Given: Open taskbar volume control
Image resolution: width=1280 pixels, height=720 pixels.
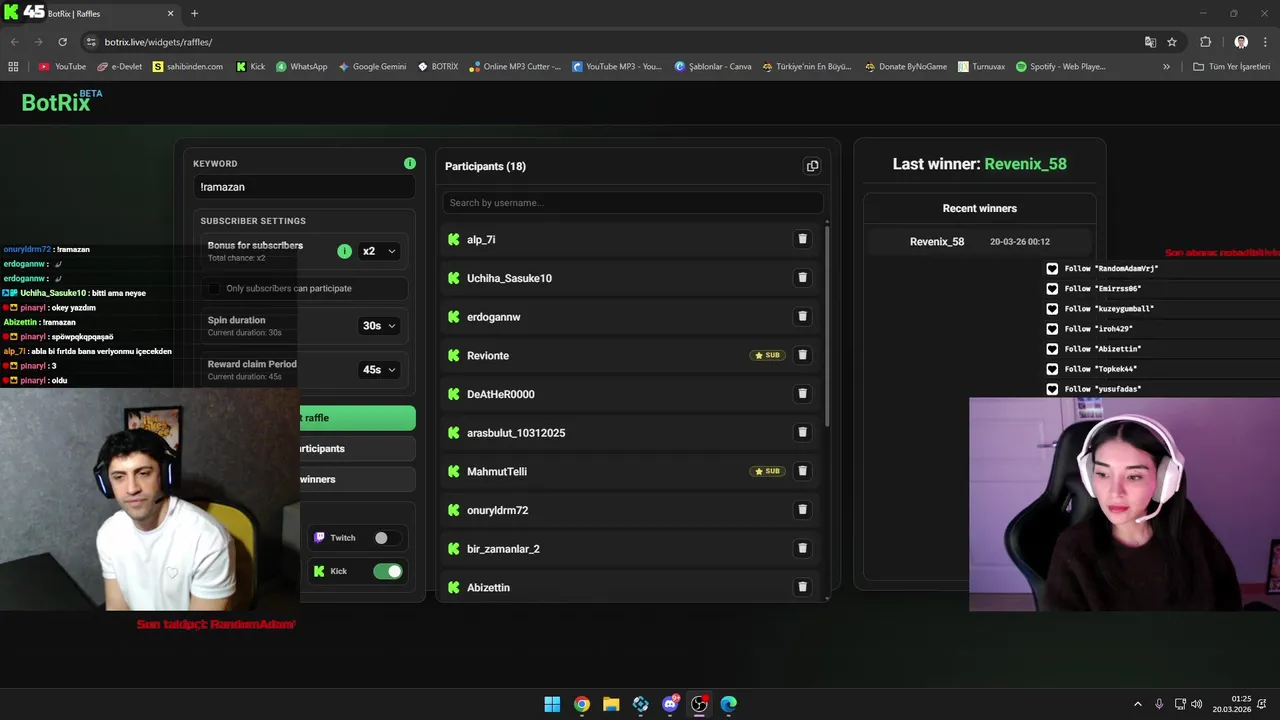Looking at the screenshot, I should coord(1197,704).
